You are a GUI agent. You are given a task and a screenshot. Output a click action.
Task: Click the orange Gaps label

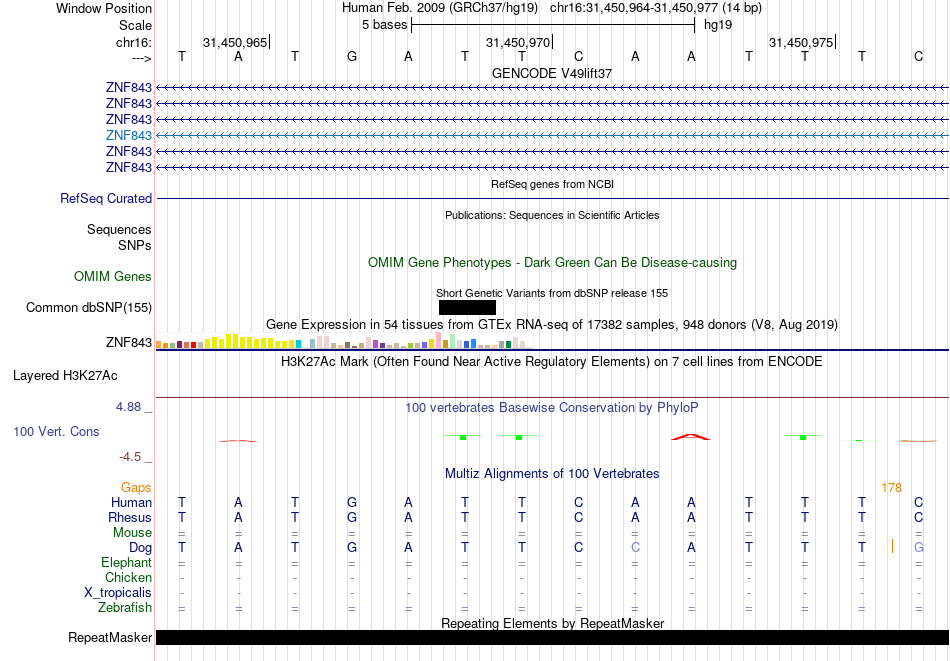point(136,488)
